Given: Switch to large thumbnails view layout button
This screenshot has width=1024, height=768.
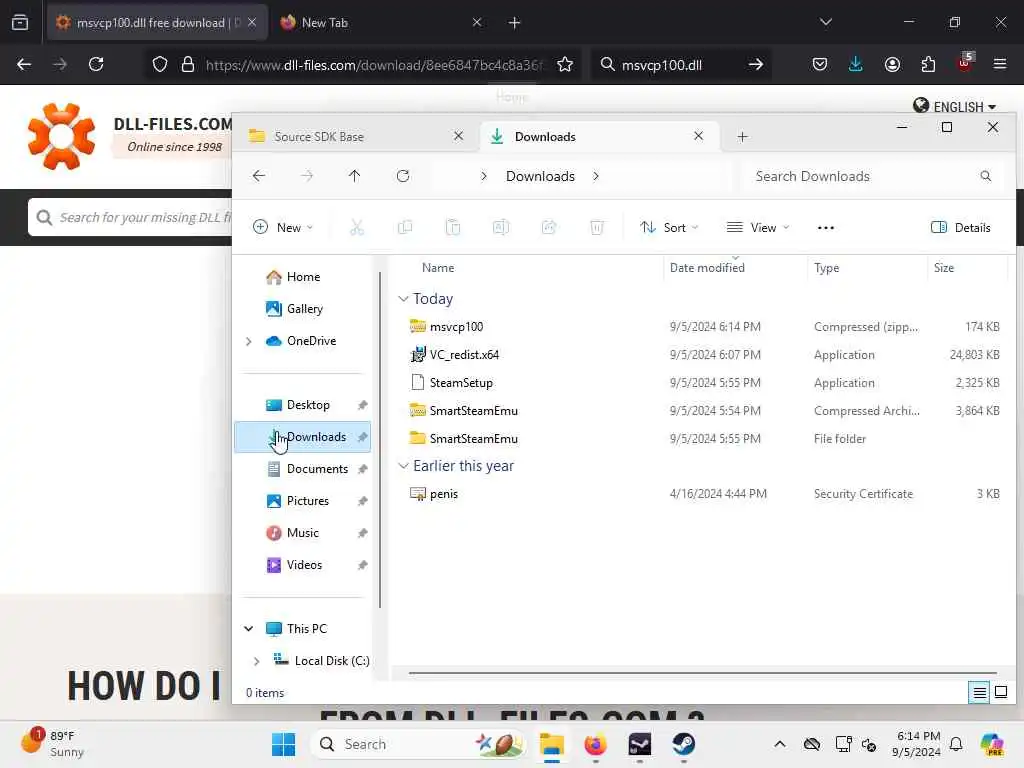Looking at the screenshot, I should pyautogui.click(x=1000, y=692).
